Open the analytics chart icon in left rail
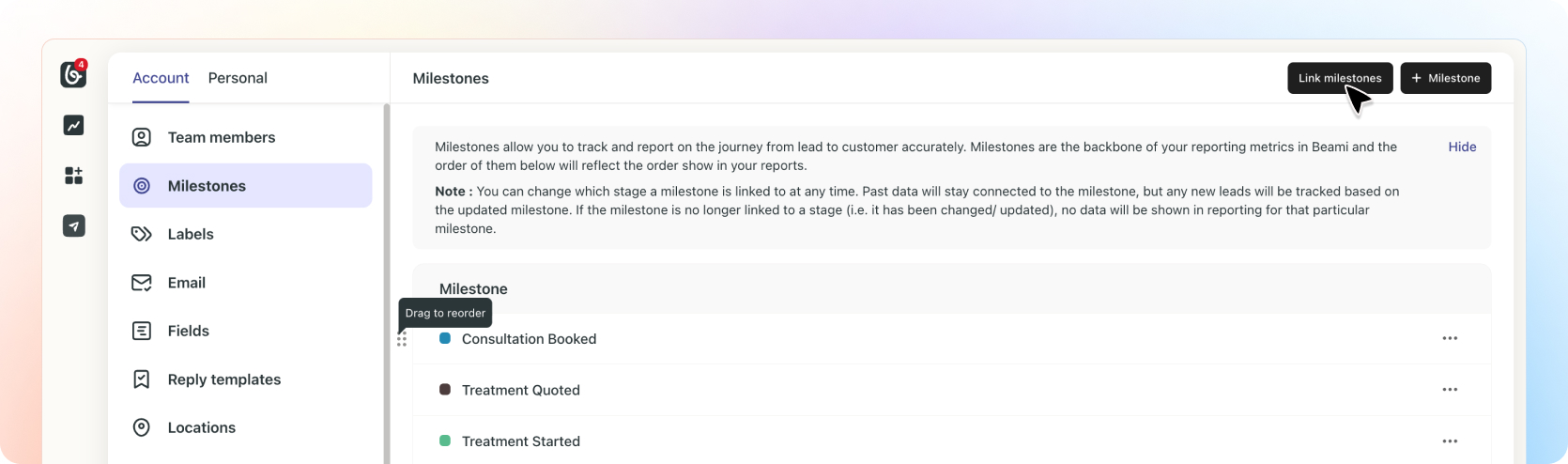Image resolution: width=1568 pixels, height=464 pixels. tap(73, 125)
